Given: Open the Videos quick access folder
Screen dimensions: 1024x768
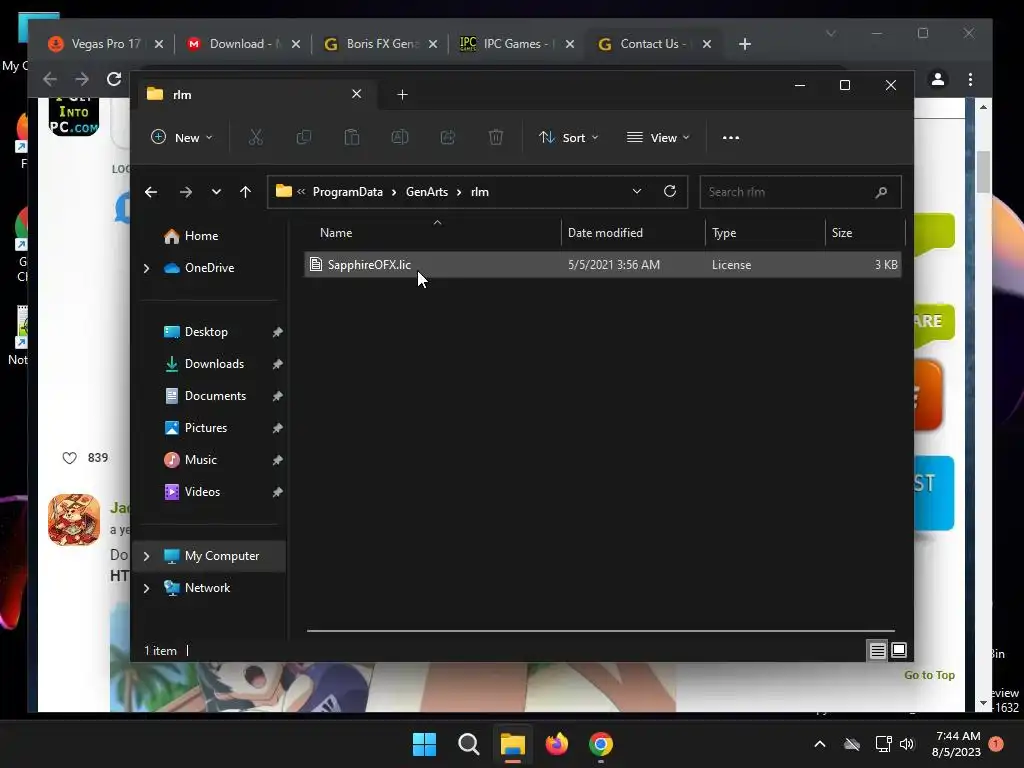Looking at the screenshot, I should pyautogui.click(x=202, y=492).
